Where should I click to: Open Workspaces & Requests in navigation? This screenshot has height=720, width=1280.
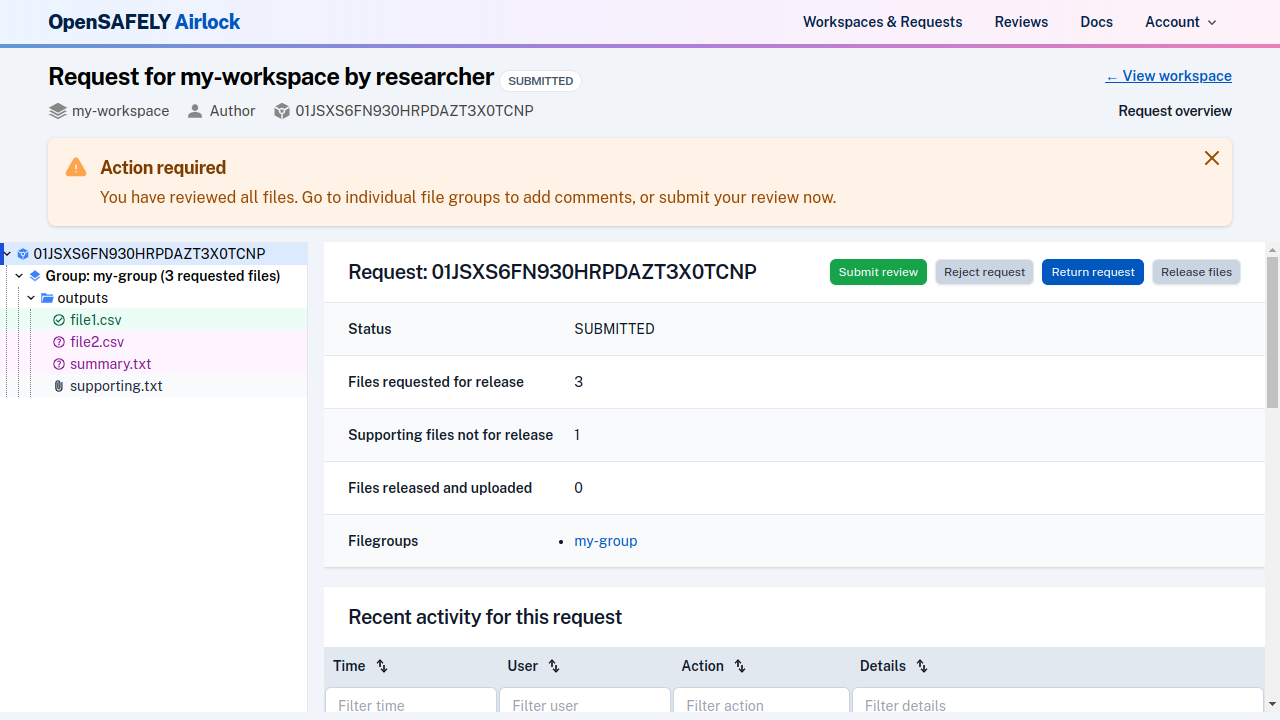point(882,22)
